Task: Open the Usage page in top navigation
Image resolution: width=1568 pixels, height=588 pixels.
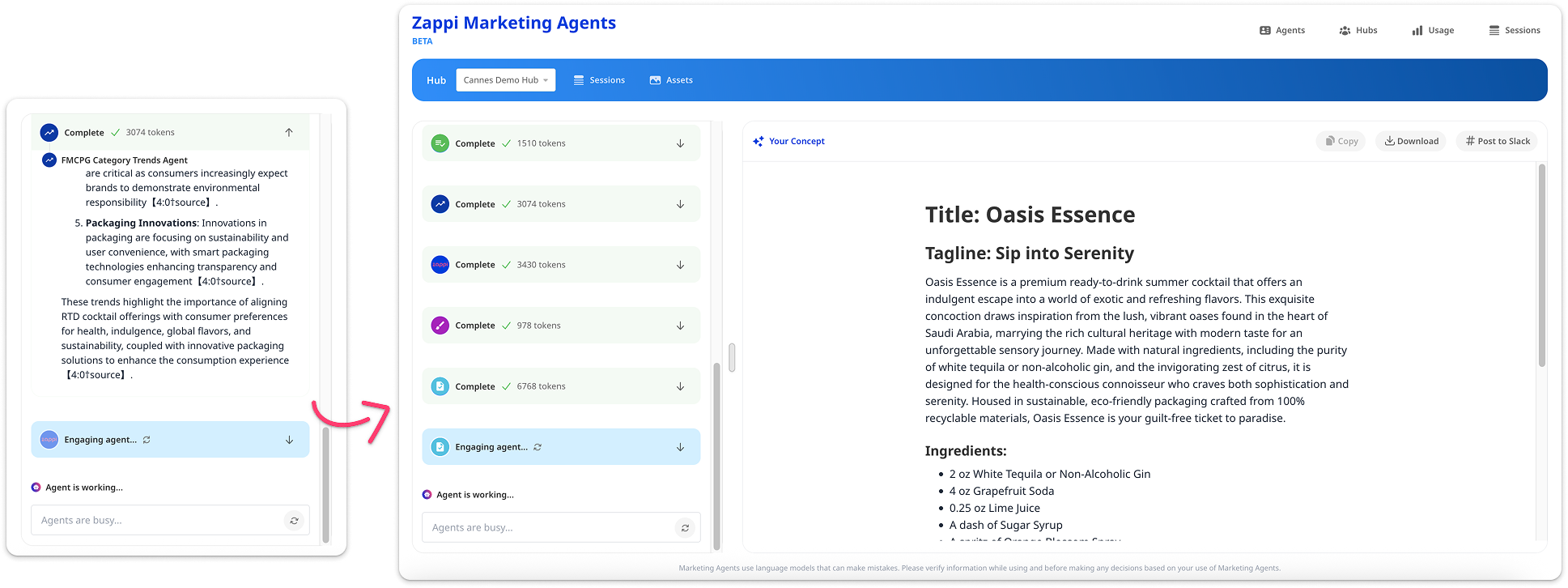Action: (x=1433, y=30)
